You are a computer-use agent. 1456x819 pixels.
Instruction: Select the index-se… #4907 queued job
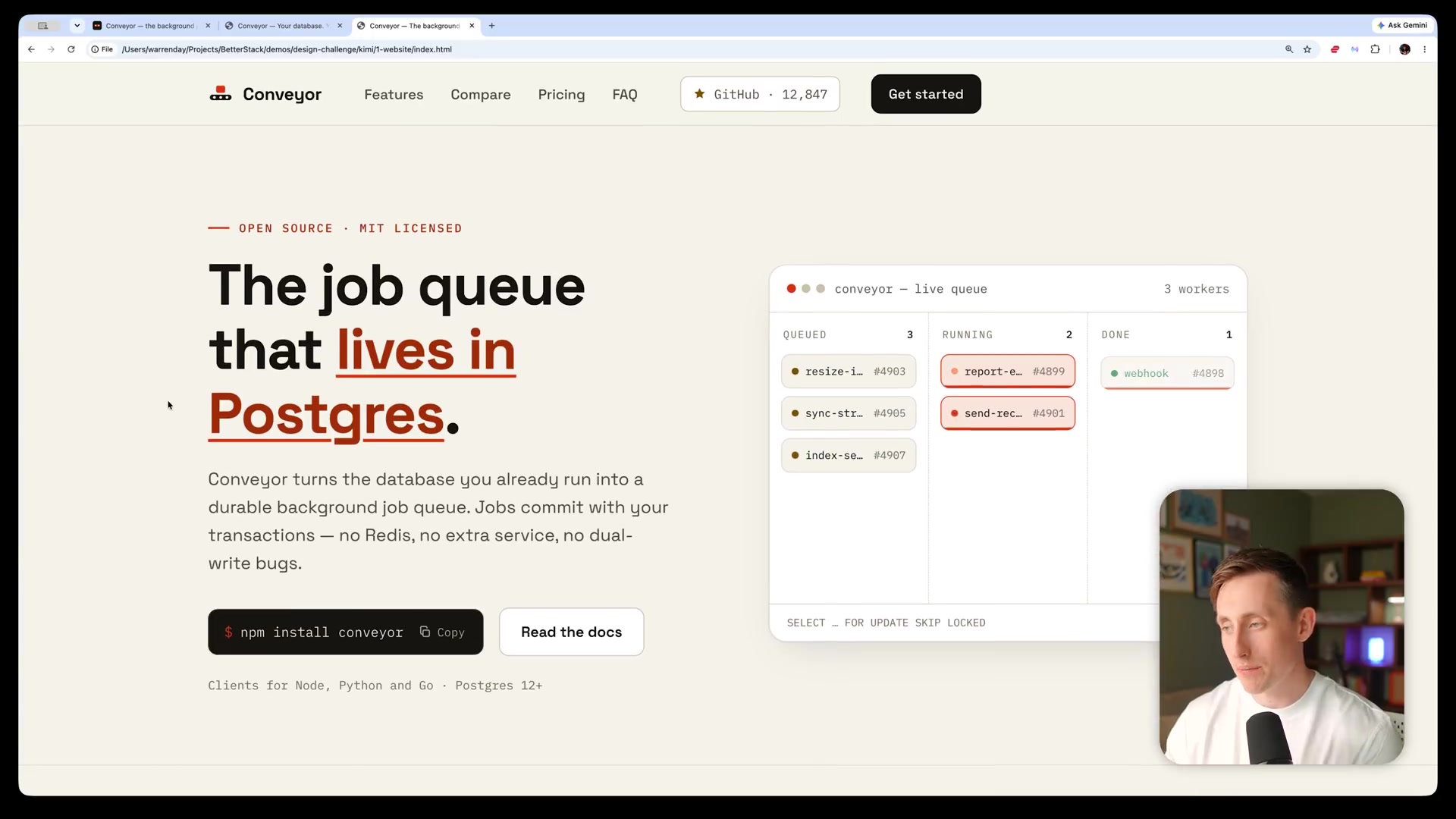coord(849,455)
